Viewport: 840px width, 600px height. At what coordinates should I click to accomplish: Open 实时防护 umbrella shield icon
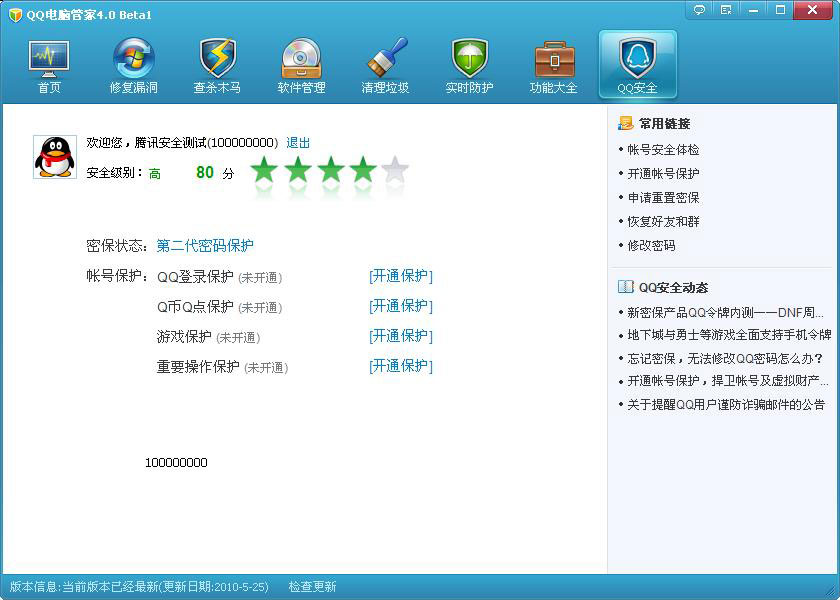[469, 66]
